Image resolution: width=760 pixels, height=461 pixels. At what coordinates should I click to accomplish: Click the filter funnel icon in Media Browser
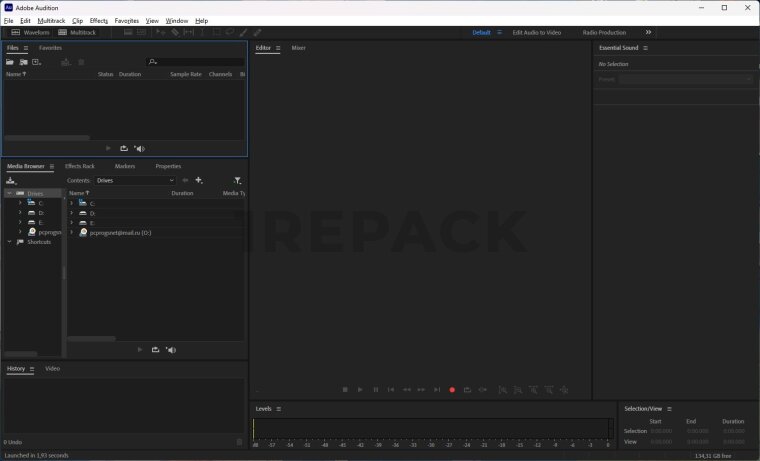pos(237,180)
